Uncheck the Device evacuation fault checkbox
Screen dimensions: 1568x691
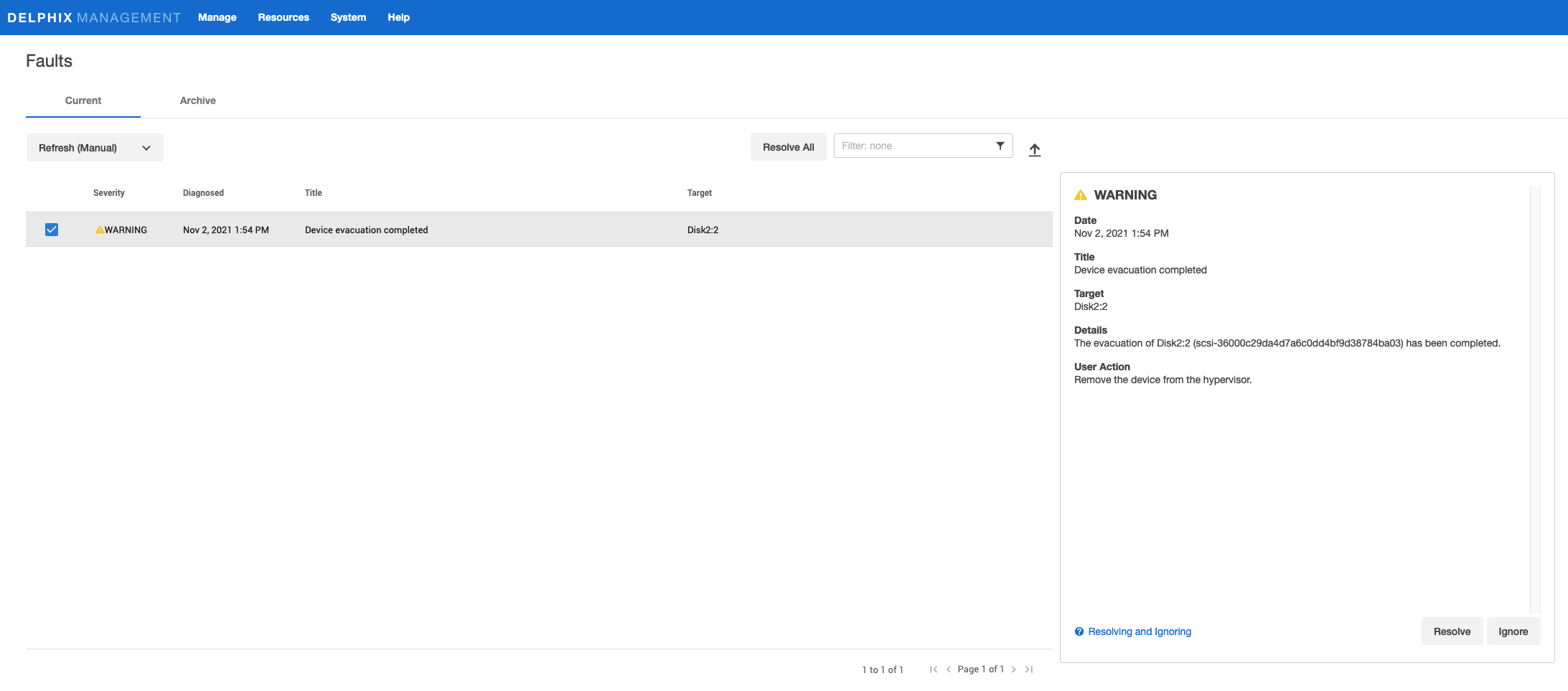coord(52,230)
